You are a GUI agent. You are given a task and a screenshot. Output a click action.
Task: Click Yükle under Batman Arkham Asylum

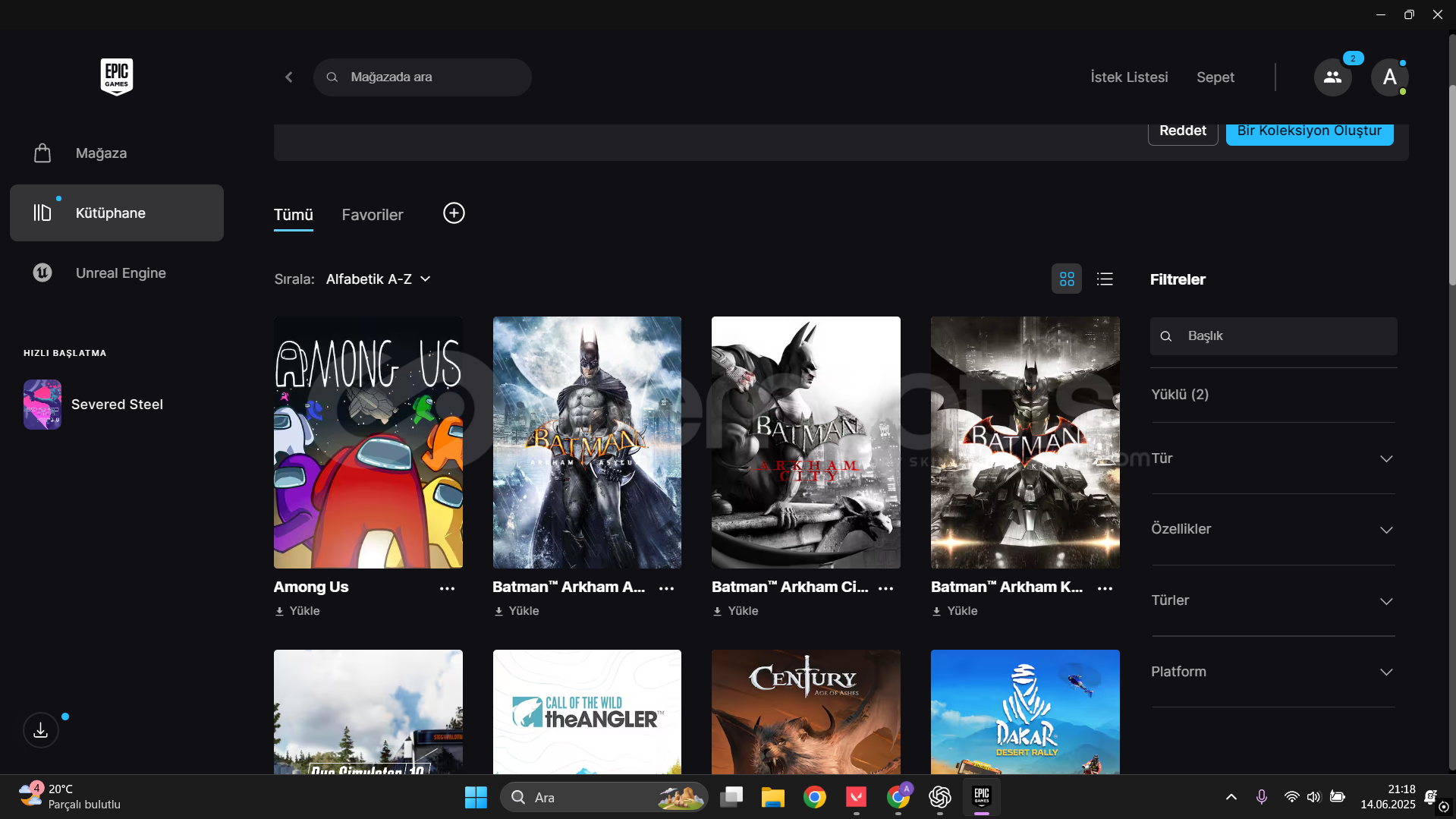[517, 611]
